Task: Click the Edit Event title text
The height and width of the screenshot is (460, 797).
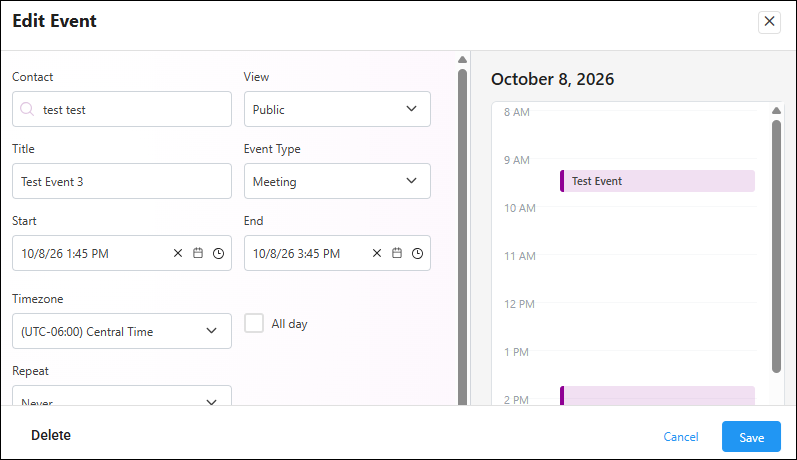Action: pyautogui.click(x=54, y=21)
